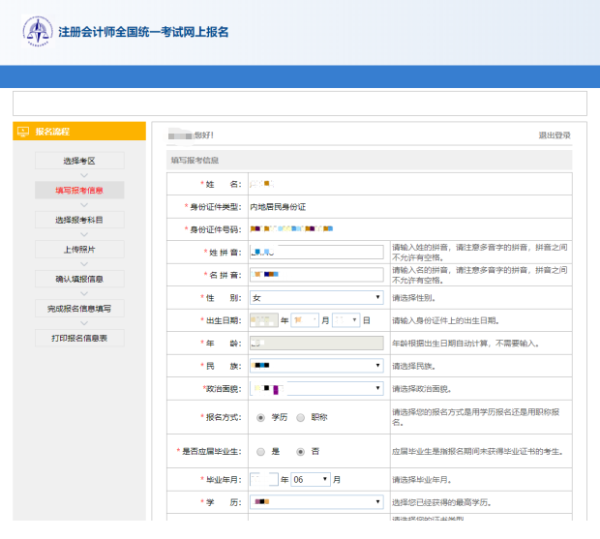
Task: Open the 完成报名信息填写 step
Action: tap(79, 308)
